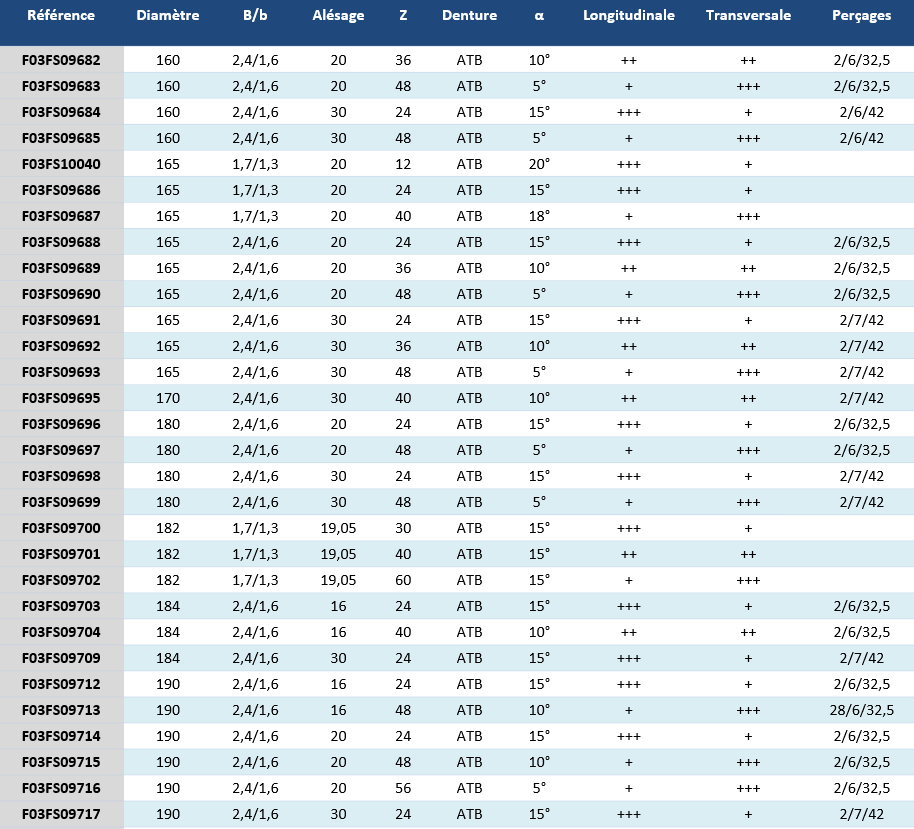Viewport: 914px width, 829px height.
Task: Select reference F03FS09685
Action: coord(61,138)
